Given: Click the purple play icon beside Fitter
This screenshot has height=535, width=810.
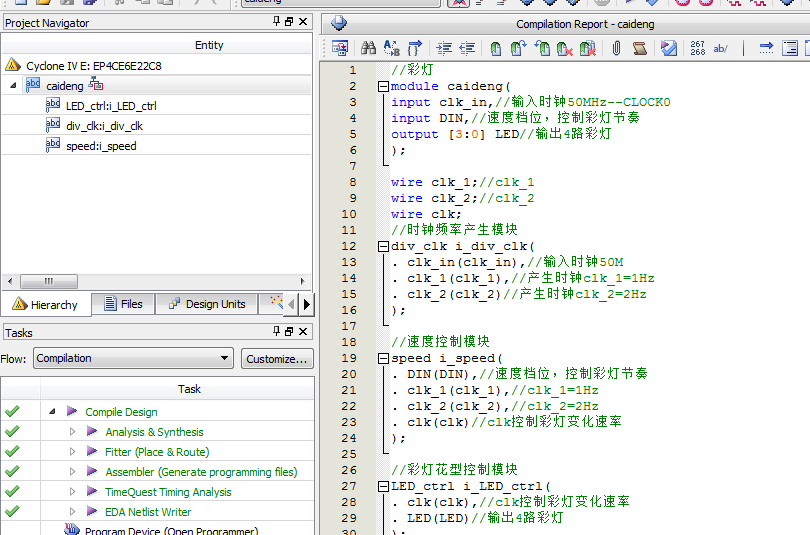Looking at the screenshot, I should click(x=92, y=452).
